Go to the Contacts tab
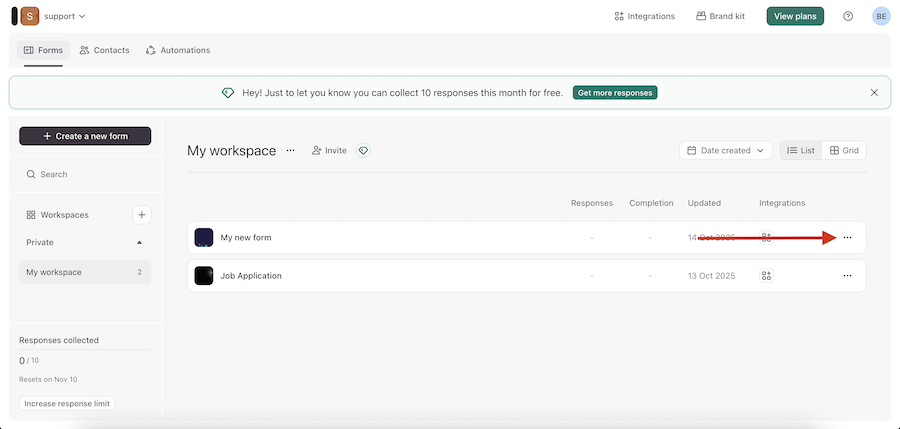The image size is (900, 429). coord(104,50)
